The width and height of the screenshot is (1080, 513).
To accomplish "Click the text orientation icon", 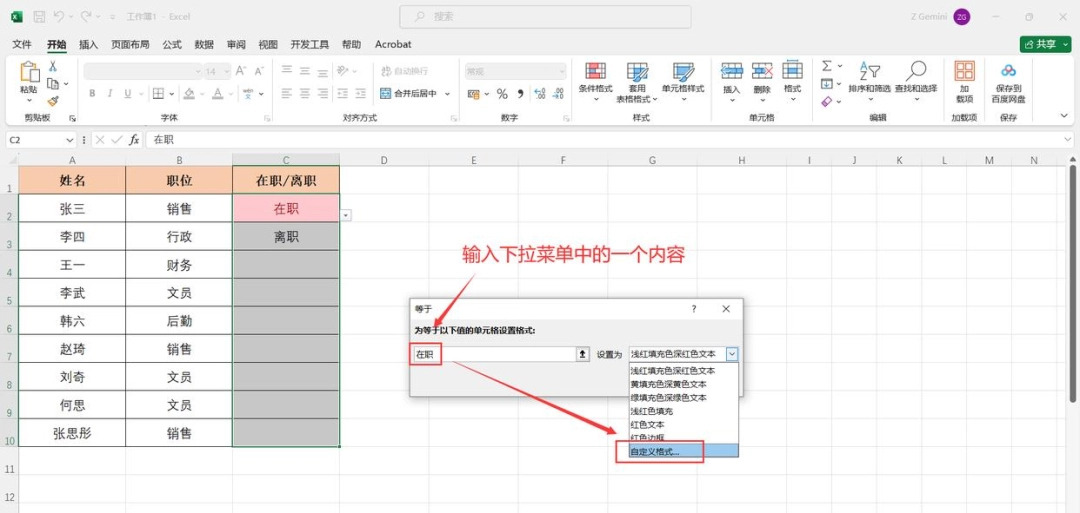I will point(342,70).
